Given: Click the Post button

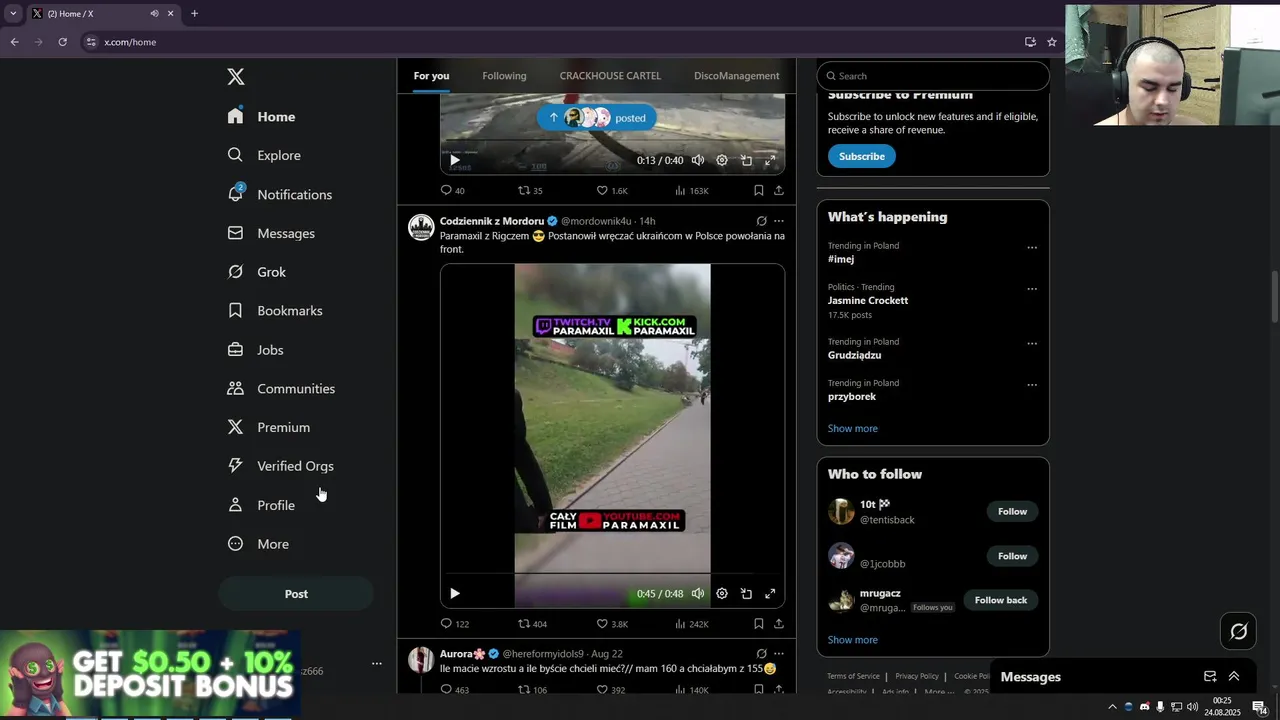Looking at the screenshot, I should tap(296, 594).
